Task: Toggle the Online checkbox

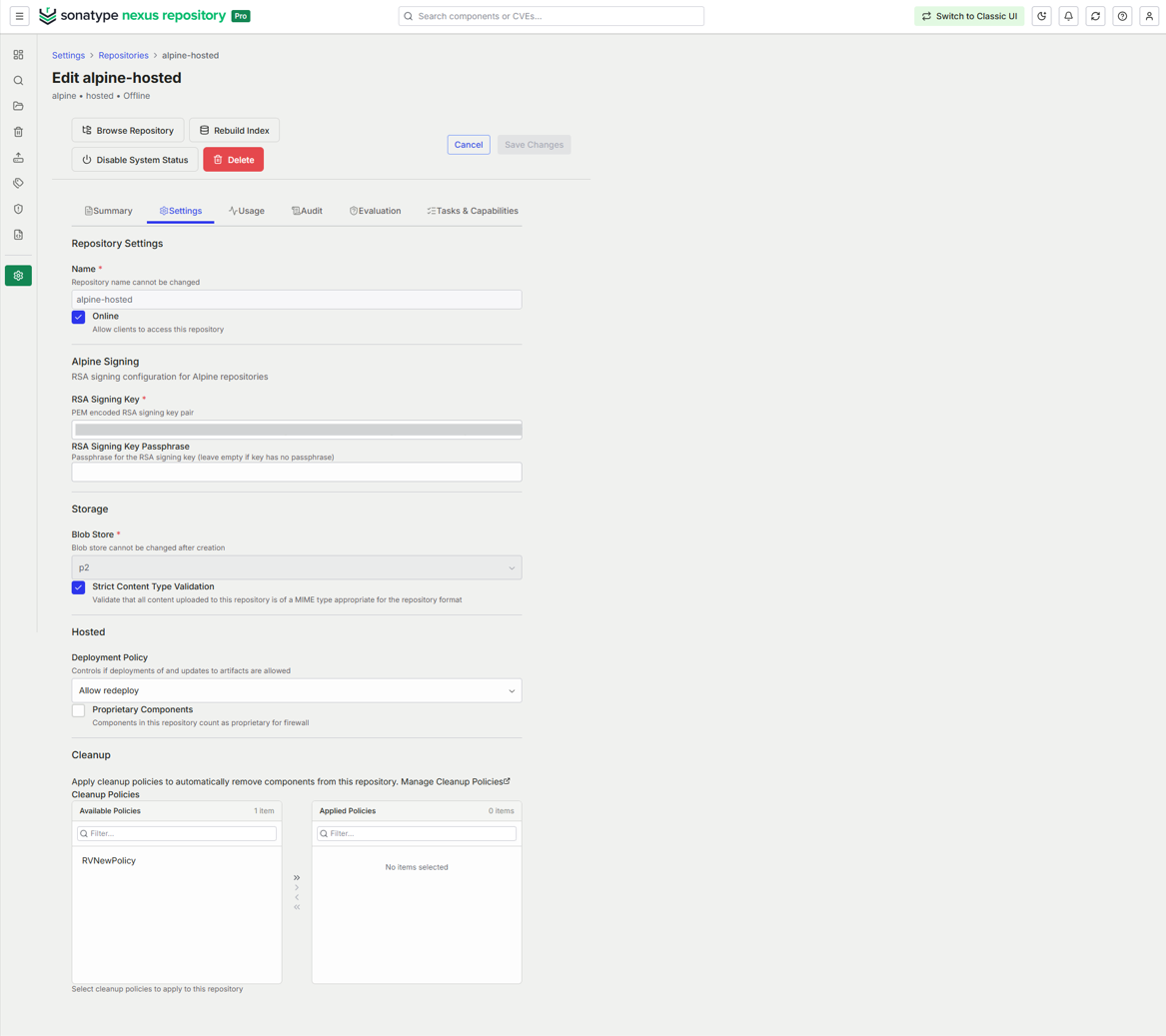Action: (78, 317)
